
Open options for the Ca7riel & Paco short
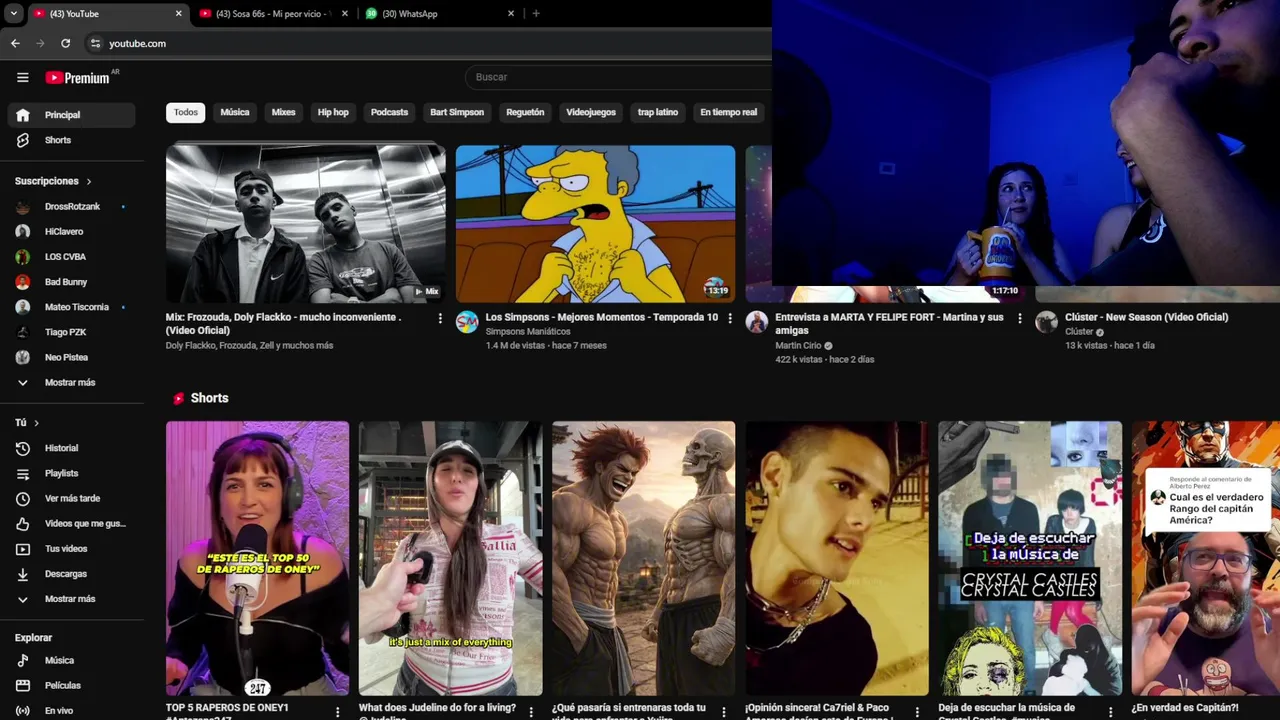pyautogui.click(x=917, y=712)
